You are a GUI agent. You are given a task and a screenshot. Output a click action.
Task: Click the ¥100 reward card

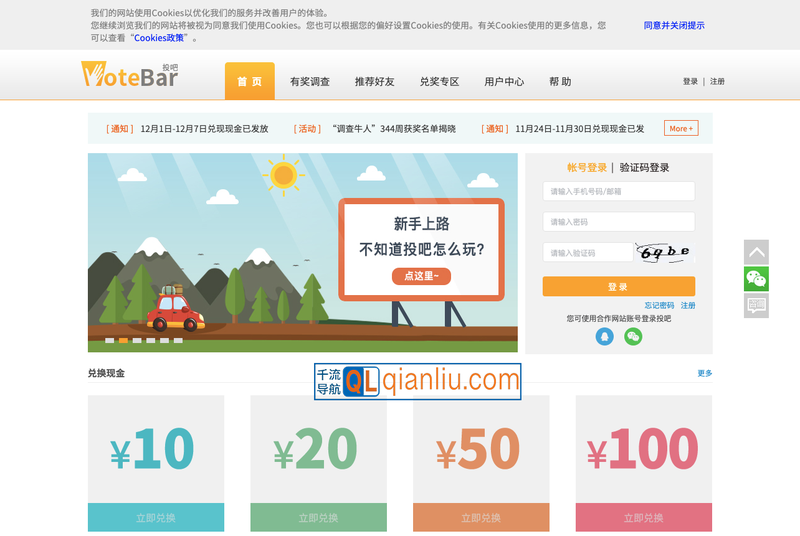[644, 449]
